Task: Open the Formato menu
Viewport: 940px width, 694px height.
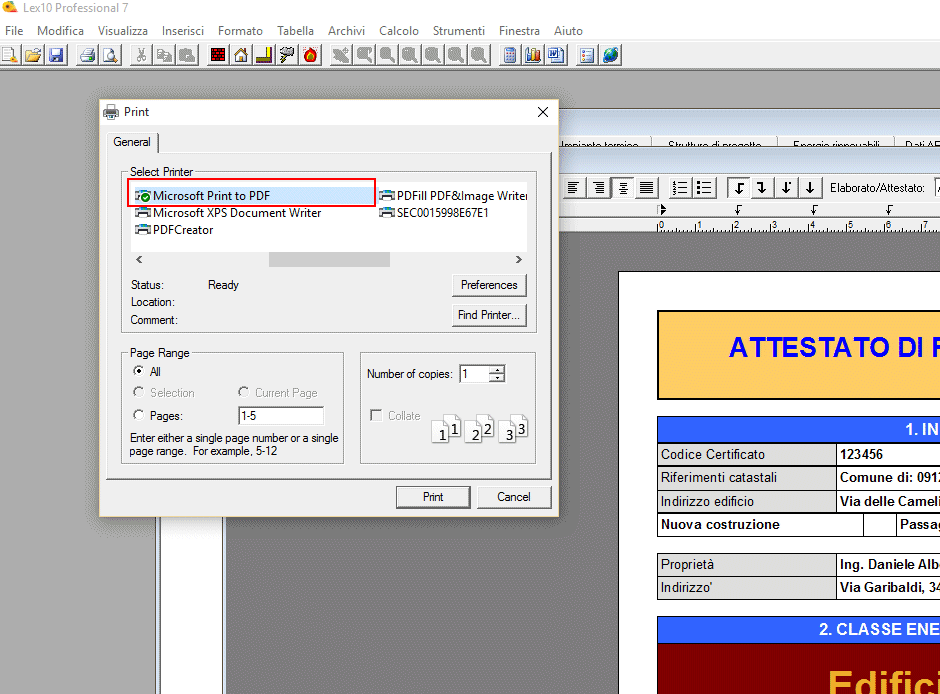Action: (x=240, y=31)
